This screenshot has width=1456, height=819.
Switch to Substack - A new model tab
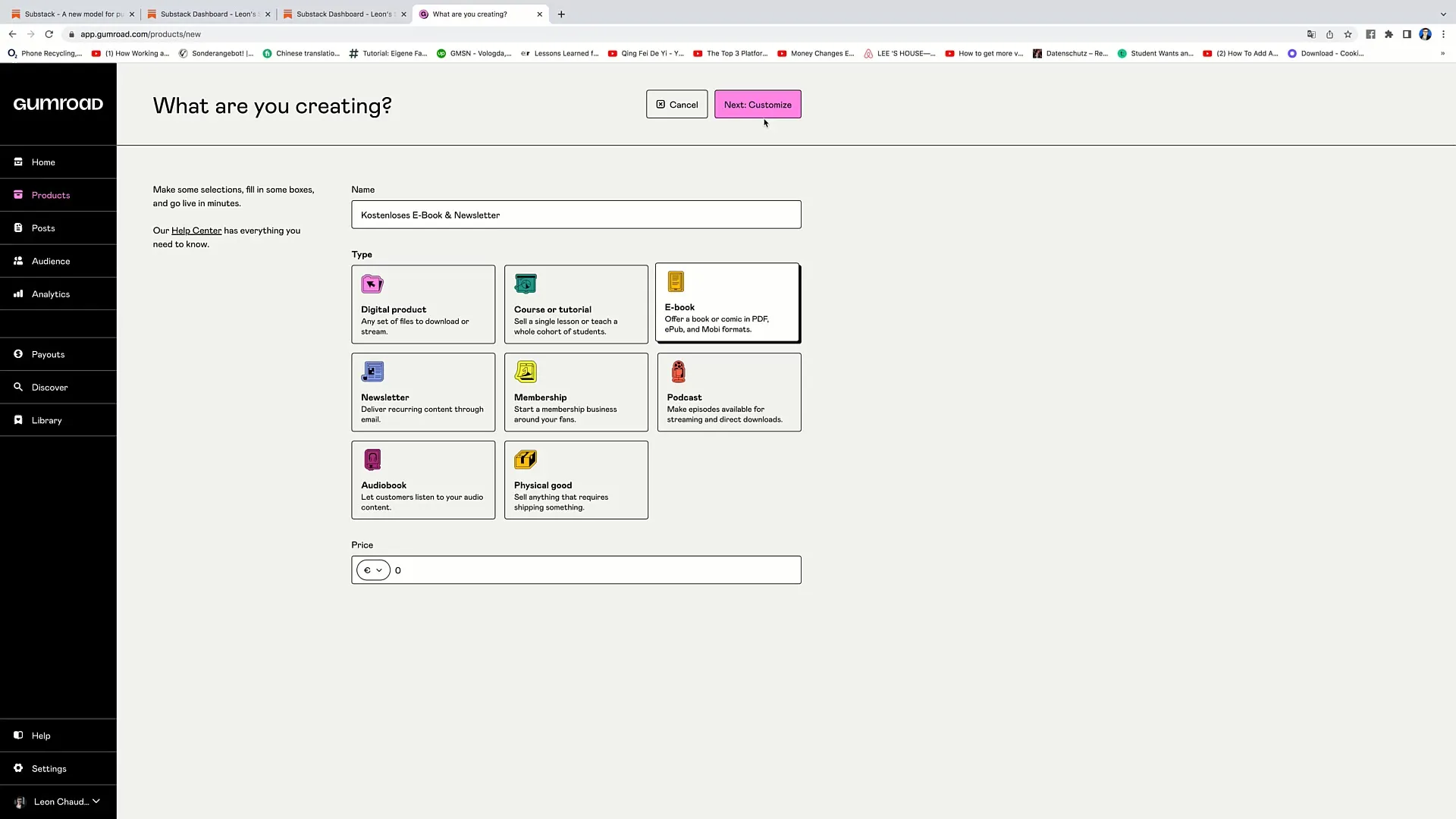[x=73, y=14]
